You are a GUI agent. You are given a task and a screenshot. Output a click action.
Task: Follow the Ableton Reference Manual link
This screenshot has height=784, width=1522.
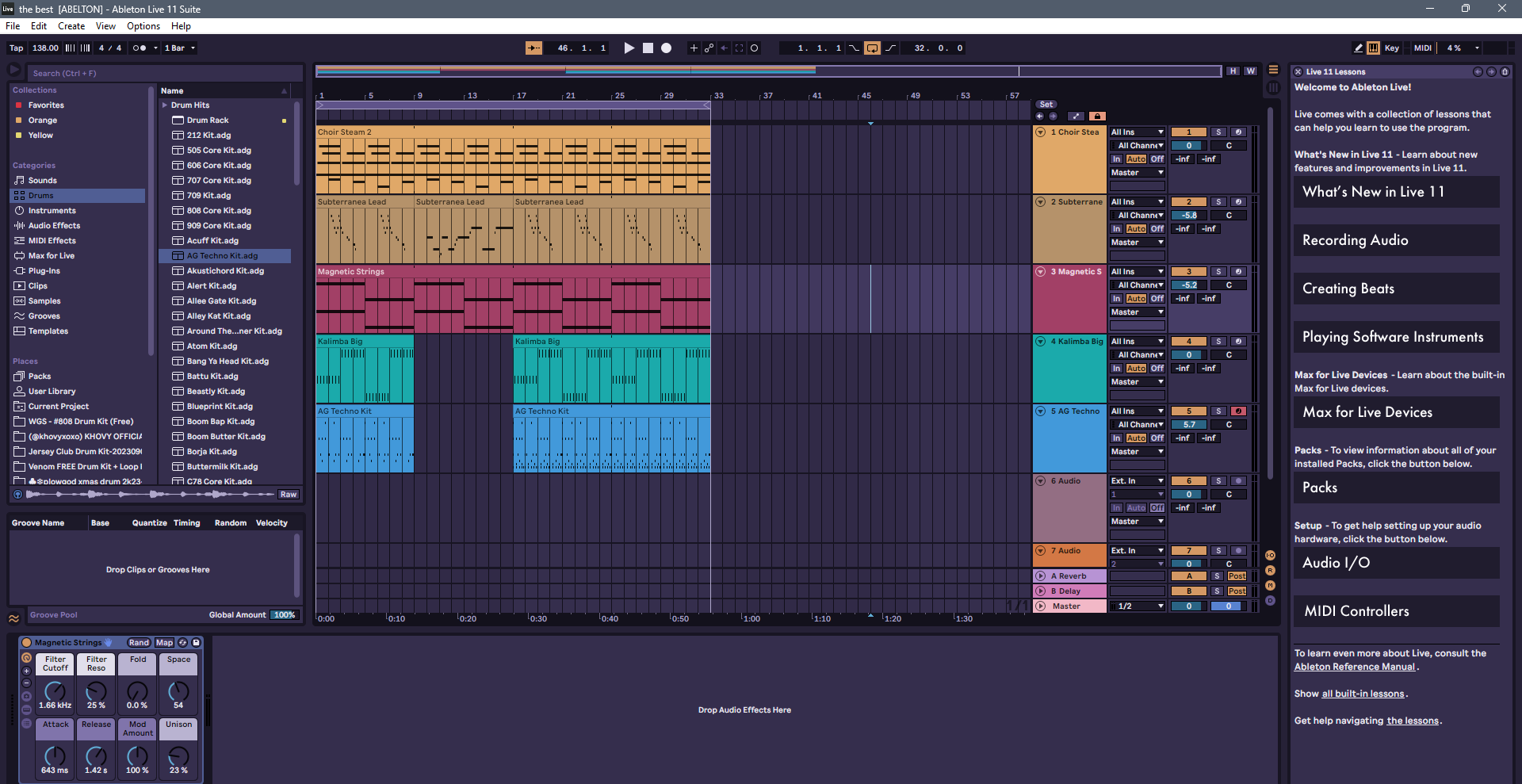coord(1355,667)
